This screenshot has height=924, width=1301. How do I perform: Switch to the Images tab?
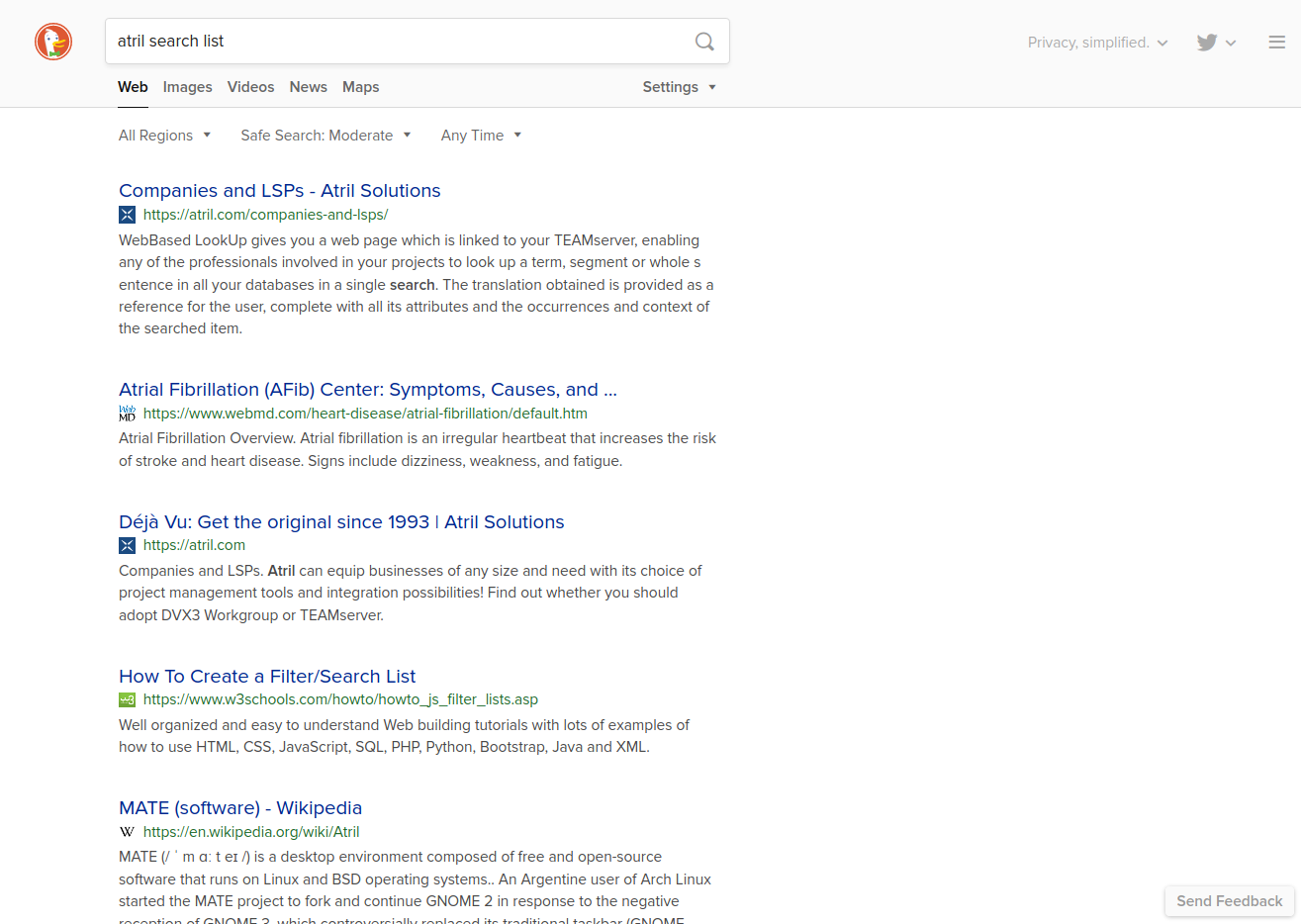[x=188, y=87]
